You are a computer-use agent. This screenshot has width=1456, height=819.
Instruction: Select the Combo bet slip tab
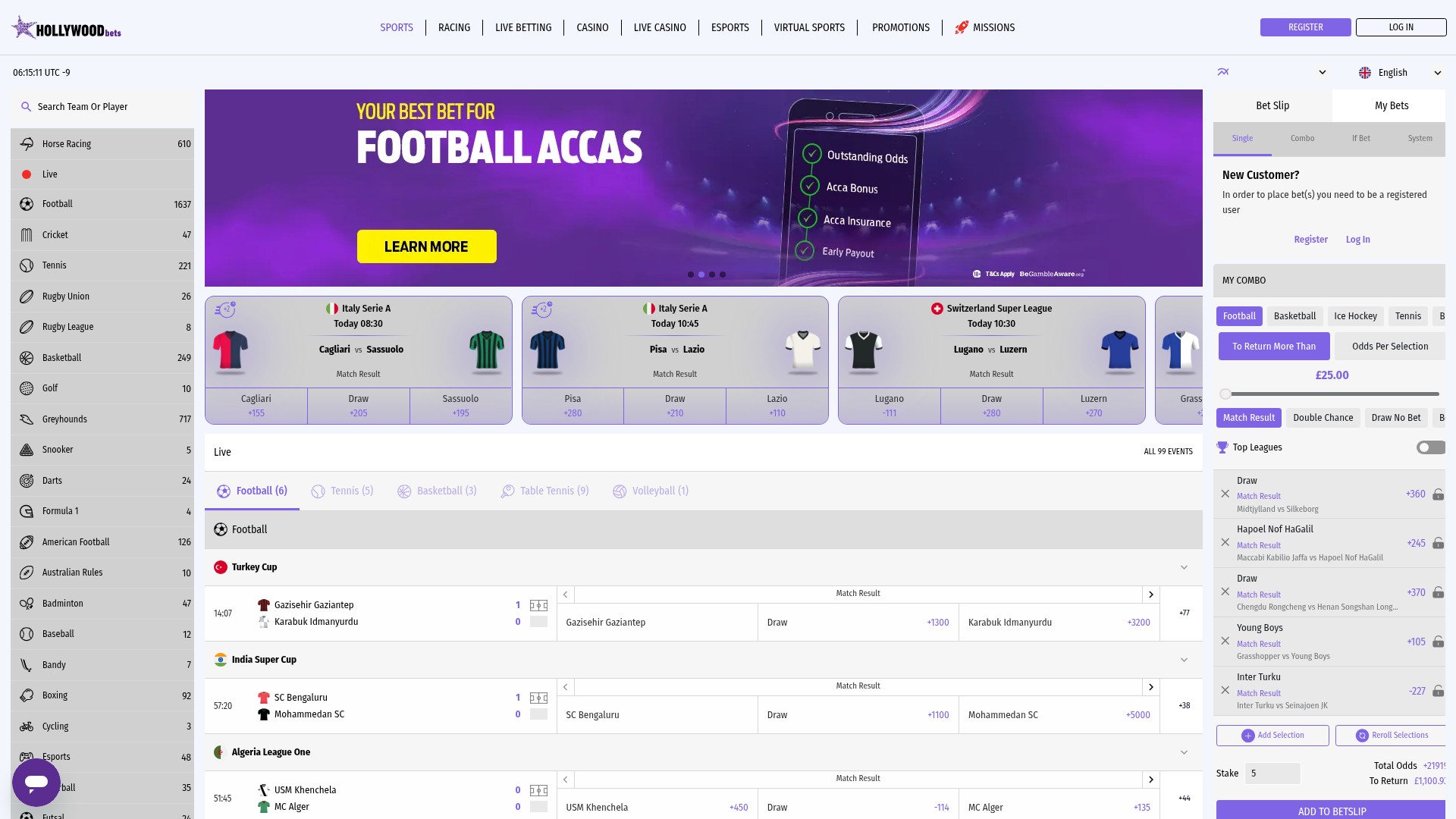coord(1302,139)
